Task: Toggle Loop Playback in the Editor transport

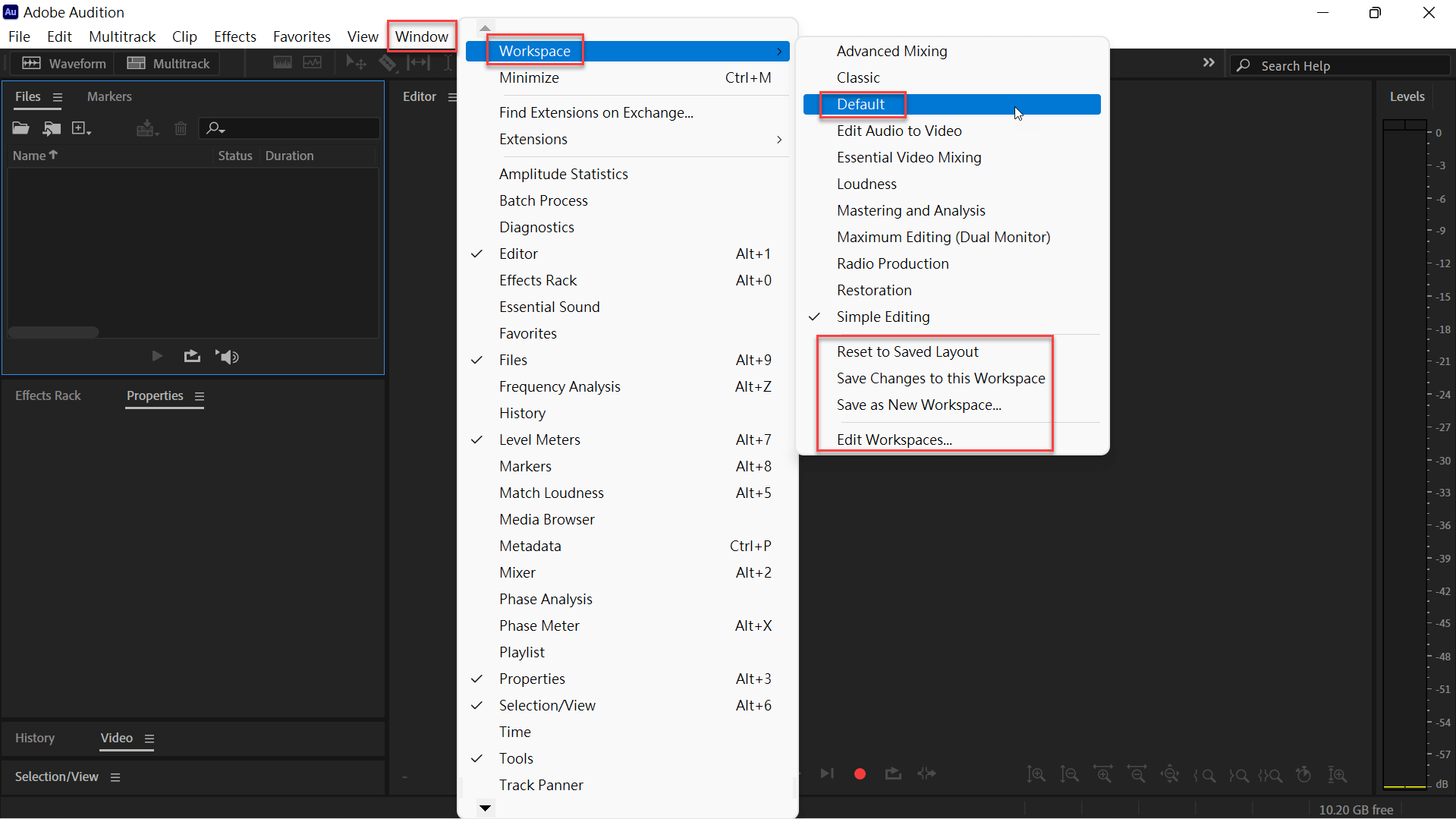Action: pos(893,773)
